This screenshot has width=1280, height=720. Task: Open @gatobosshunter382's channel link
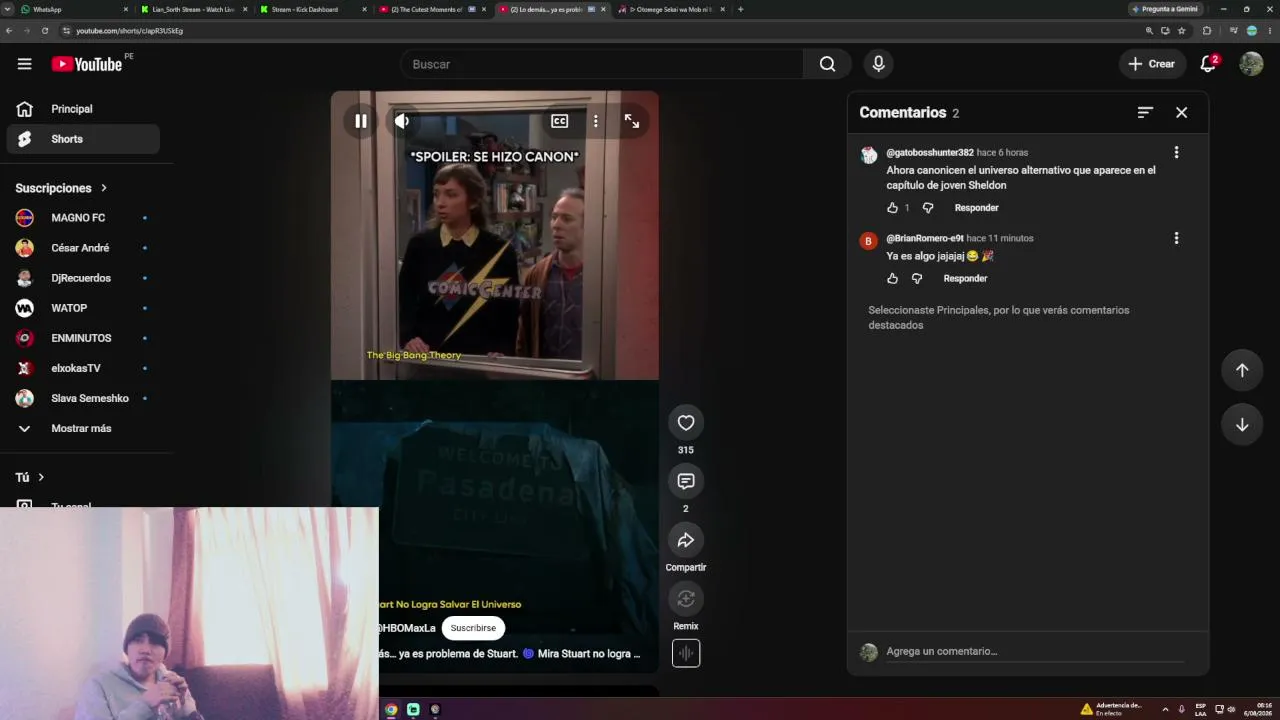click(930, 153)
